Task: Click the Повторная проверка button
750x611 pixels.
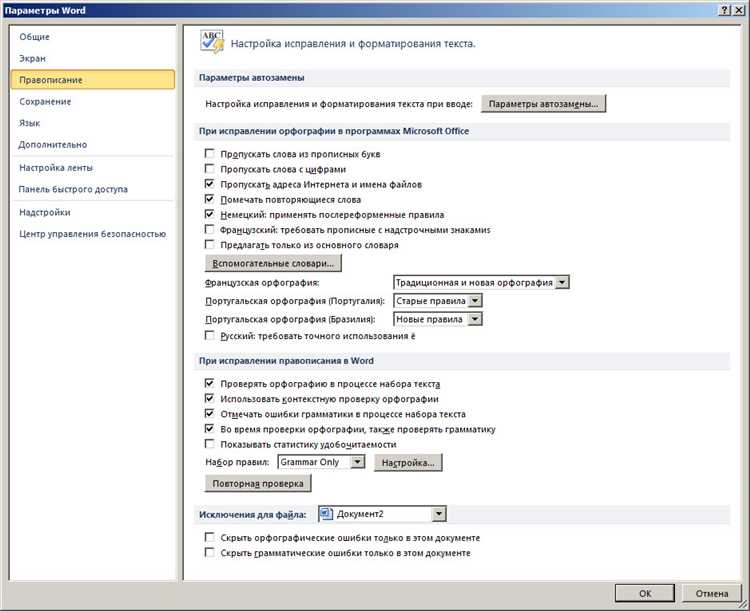Action: coord(258,483)
